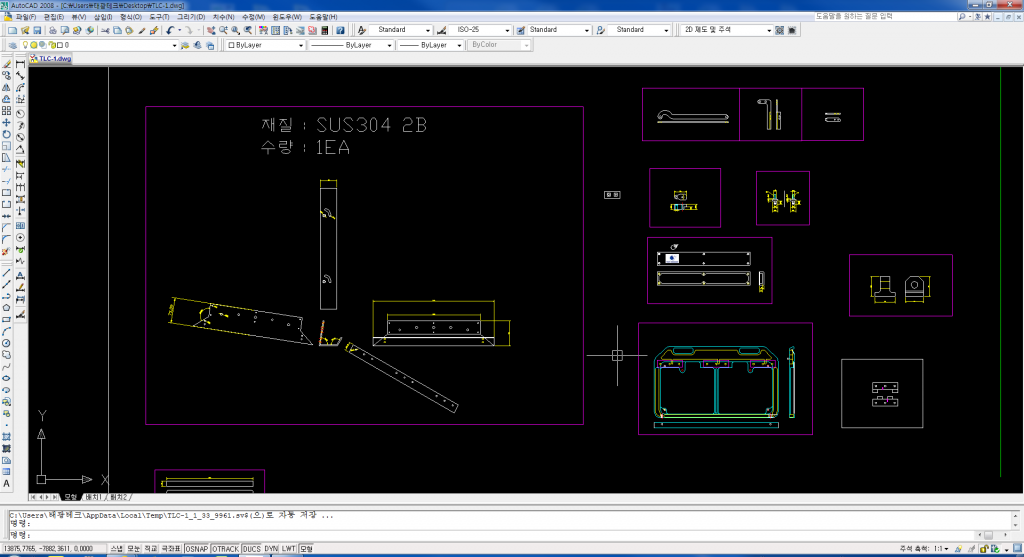Image resolution: width=1024 pixels, height=557 pixels.
Task: Open the Standard text style dropdown
Action: 400,30
